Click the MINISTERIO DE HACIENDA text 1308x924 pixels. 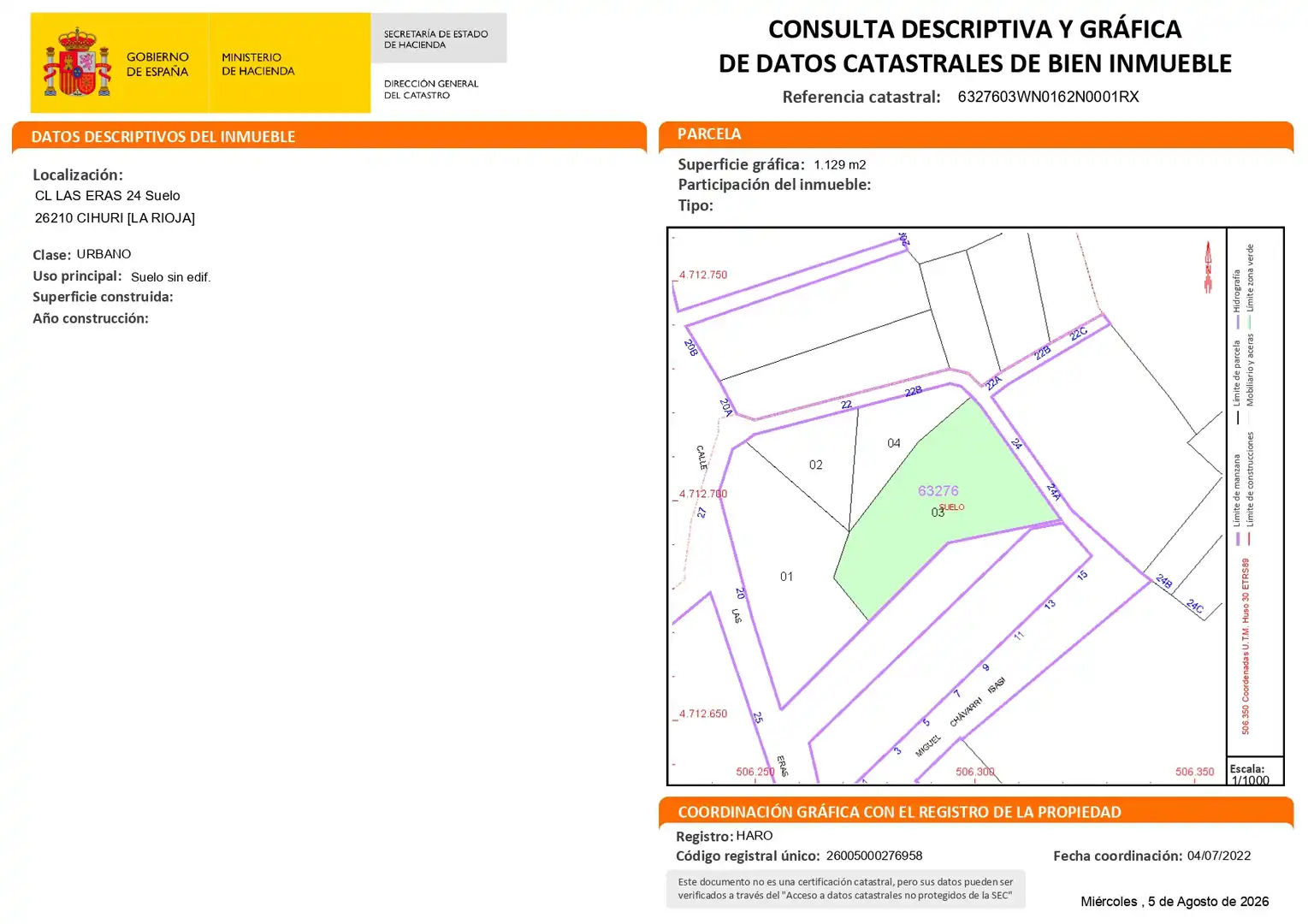pyautogui.click(x=257, y=64)
